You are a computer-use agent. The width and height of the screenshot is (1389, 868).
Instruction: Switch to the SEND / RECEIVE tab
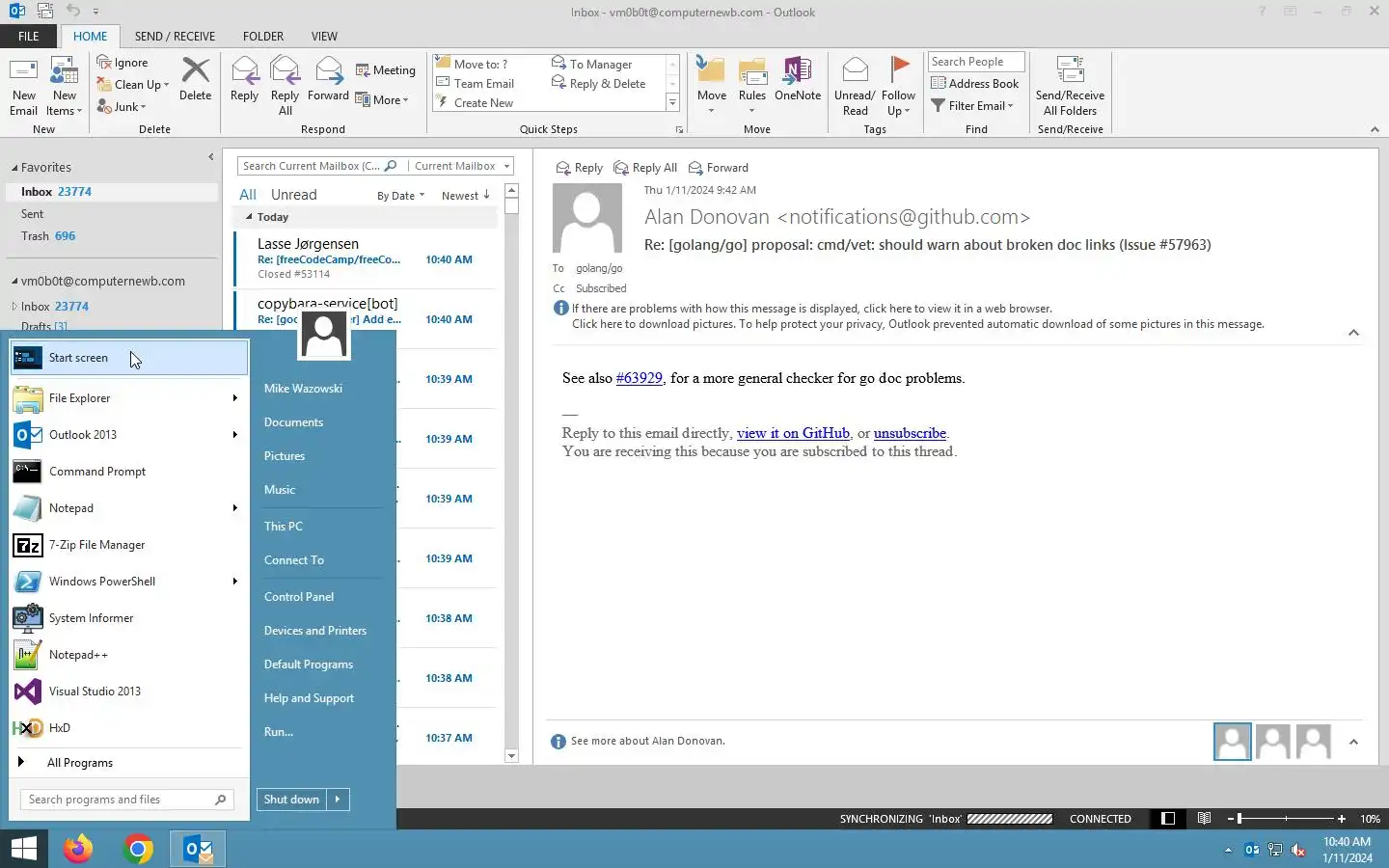[x=175, y=37]
